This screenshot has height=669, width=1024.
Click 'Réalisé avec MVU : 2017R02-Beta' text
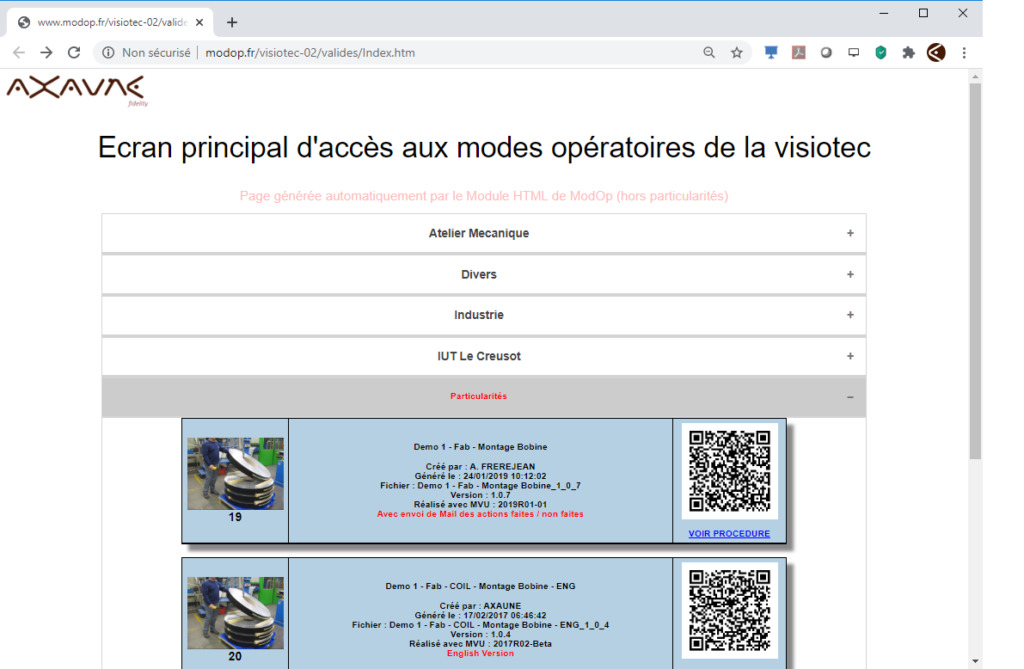[480, 644]
